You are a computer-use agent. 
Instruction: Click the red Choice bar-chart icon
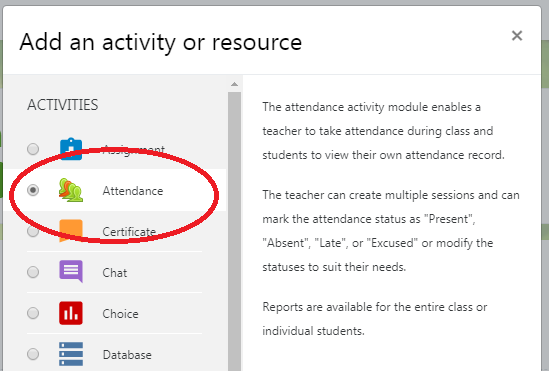71,313
